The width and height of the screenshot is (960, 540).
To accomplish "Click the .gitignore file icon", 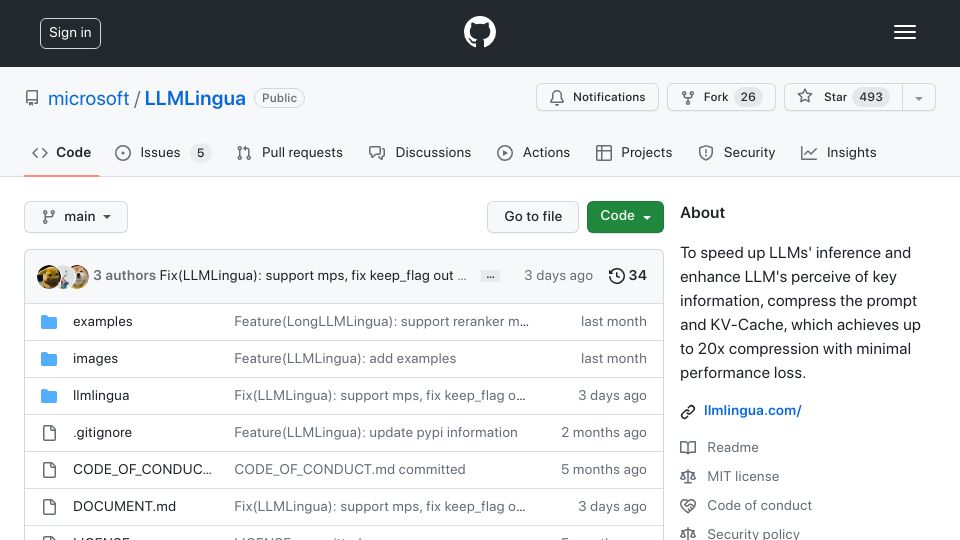I will tap(50, 433).
